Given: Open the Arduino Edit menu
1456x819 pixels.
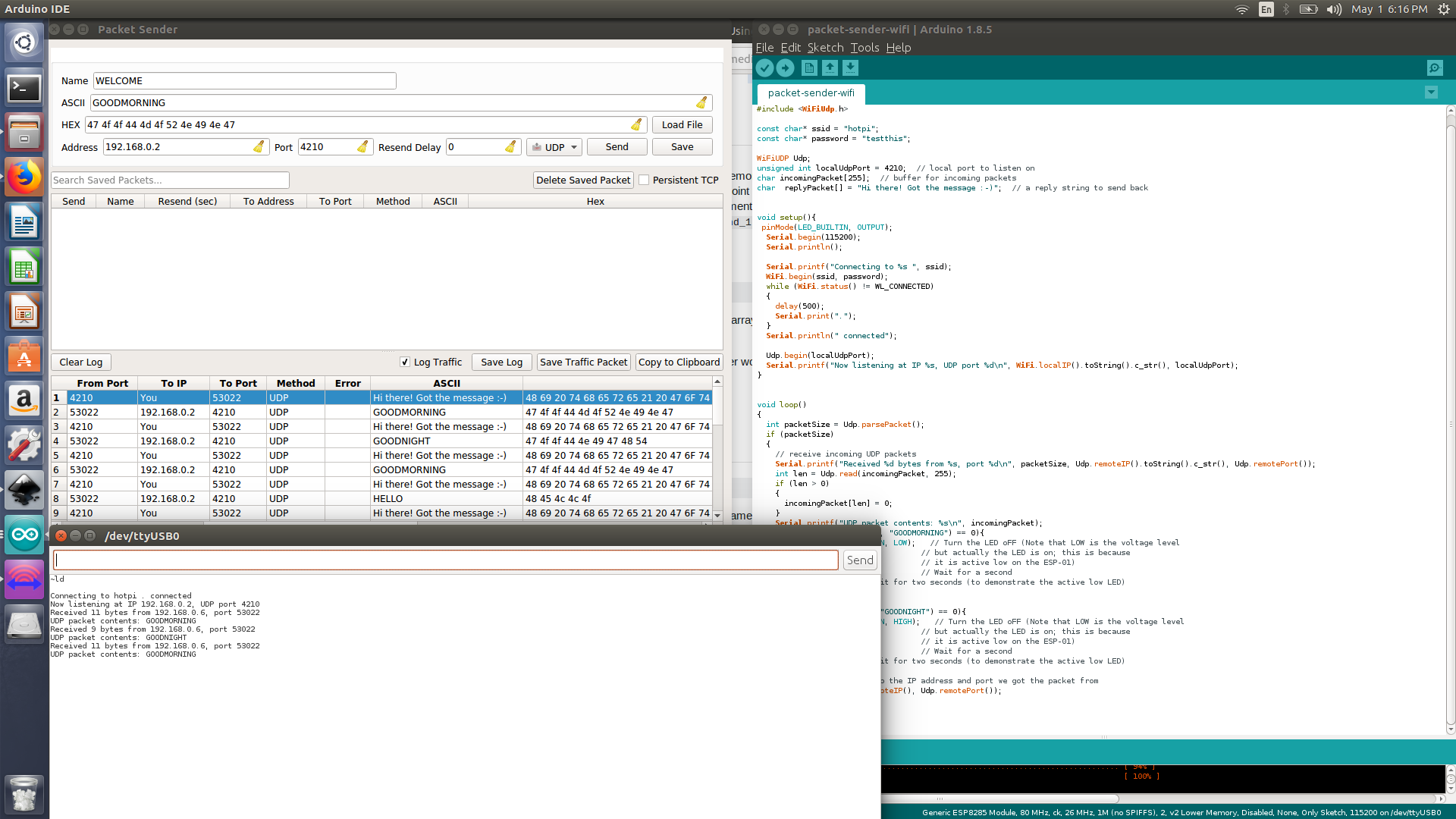Looking at the screenshot, I should [x=790, y=47].
